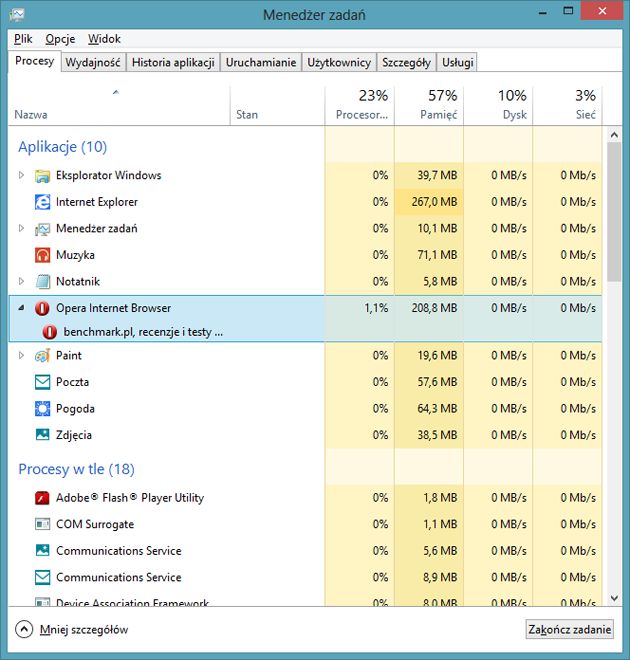This screenshot has width=630, height=660.
Task: Switch to the Użytkownicy tab
Action: point(339,62)
